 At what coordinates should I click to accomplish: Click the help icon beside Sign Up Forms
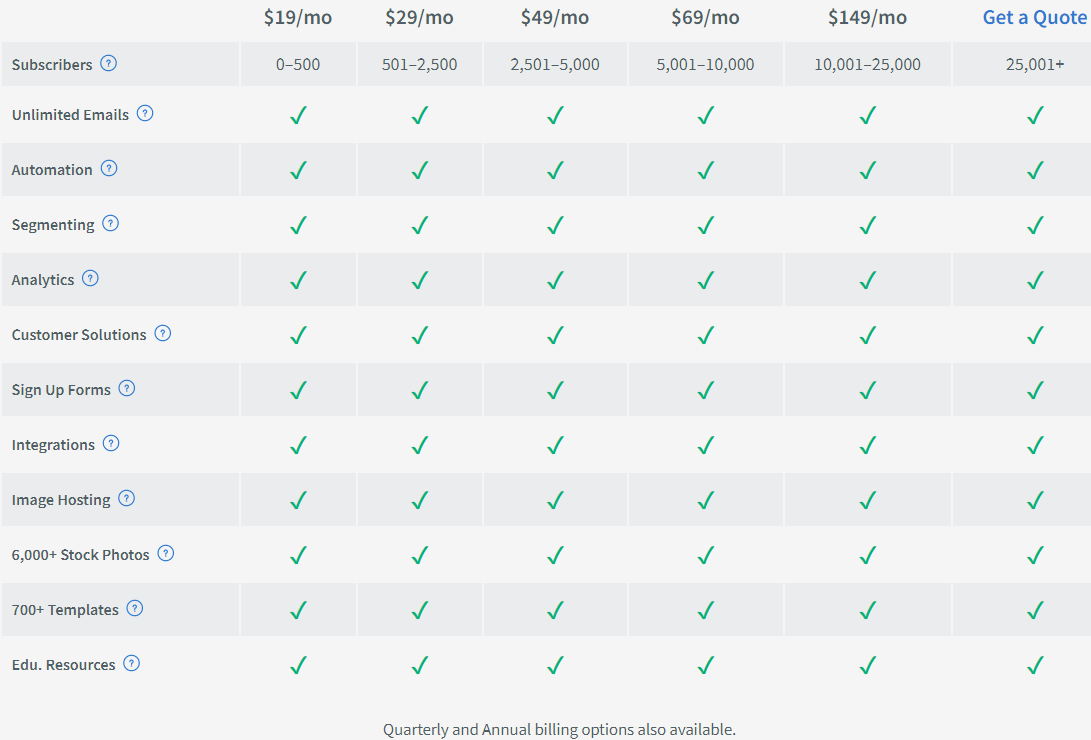coord(127,388)
